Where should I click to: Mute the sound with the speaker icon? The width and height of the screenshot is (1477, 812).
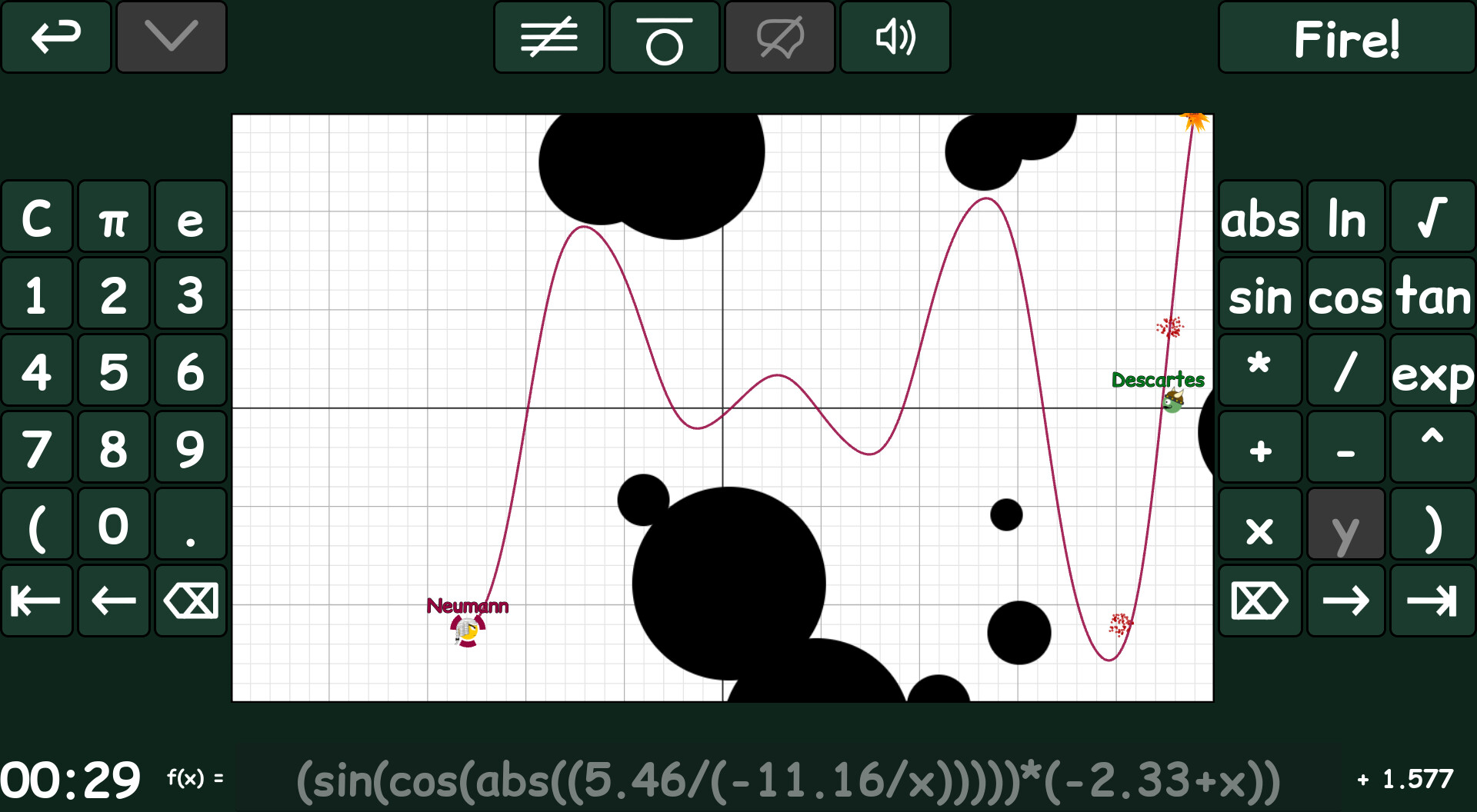coord(895,37)
